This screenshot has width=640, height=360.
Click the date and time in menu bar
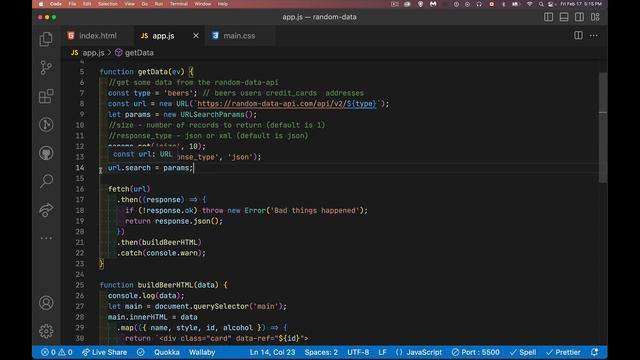pos(581,4)
